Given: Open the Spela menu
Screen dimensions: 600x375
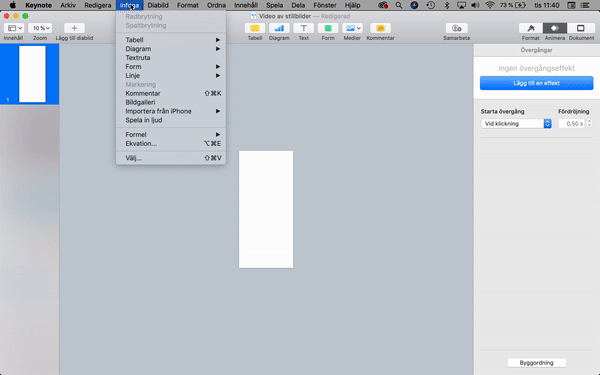Looking at the screenshot, I should [x=274, y=5].
